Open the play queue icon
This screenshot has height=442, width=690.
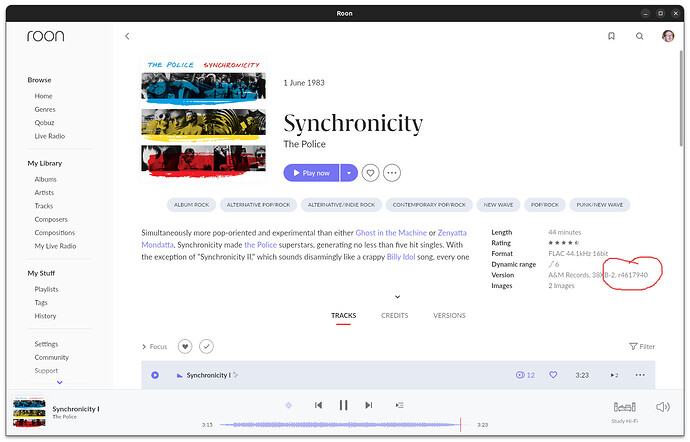[399, 405]
